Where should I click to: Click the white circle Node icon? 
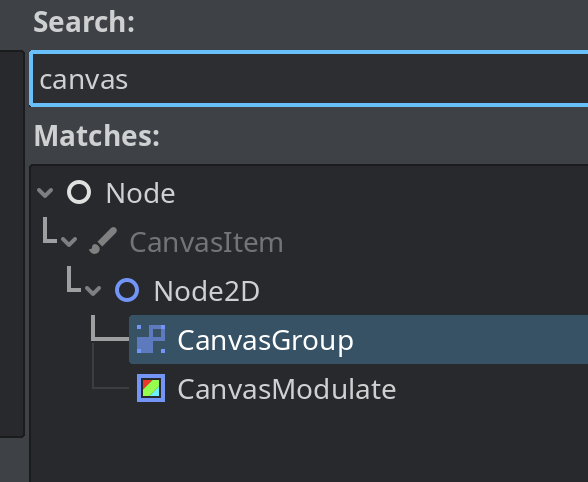[x=79, y=192]
